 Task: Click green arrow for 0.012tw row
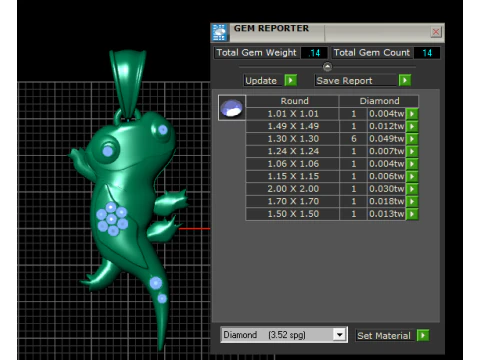click(412, 126)
